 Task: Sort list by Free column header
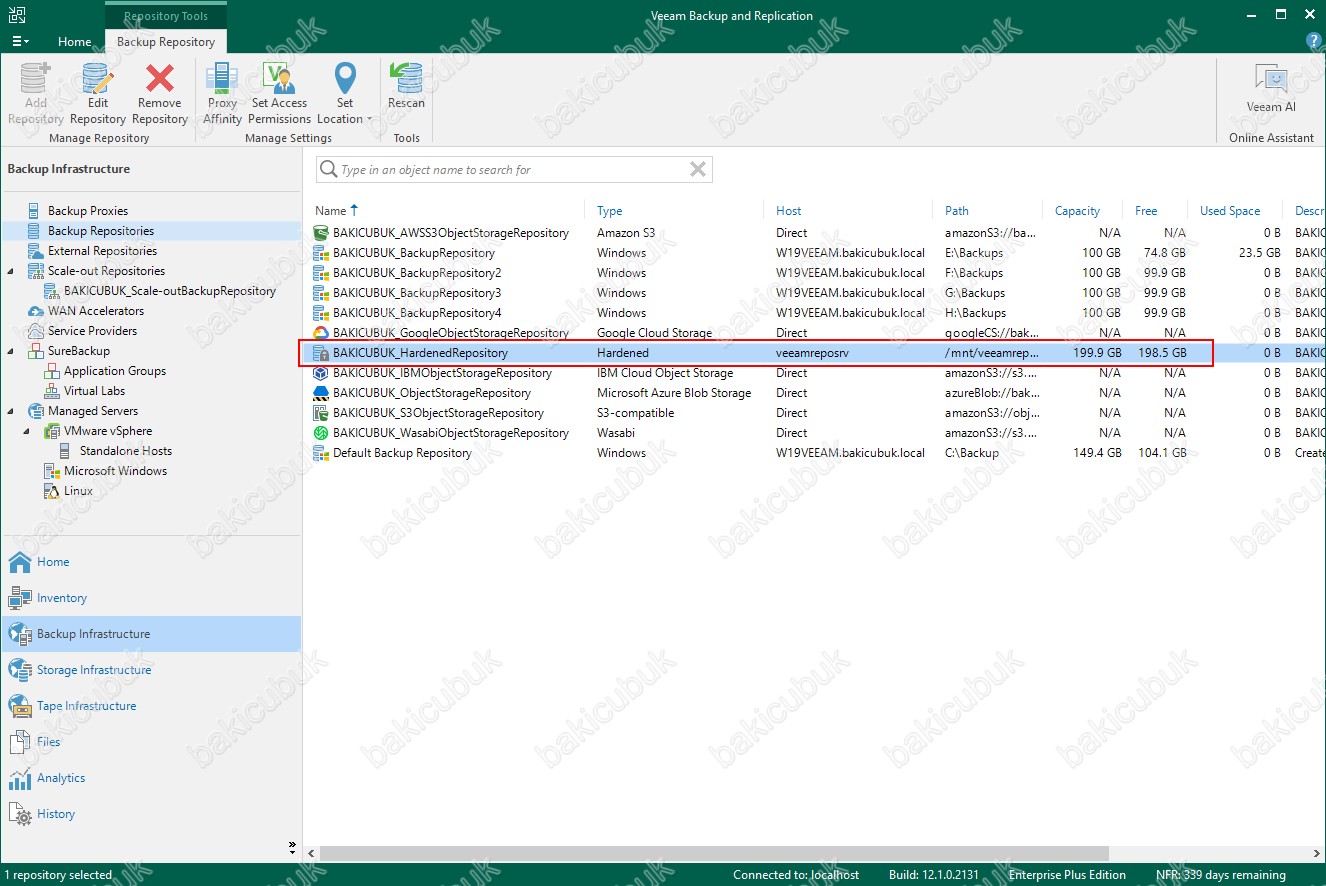click(x=1146, y=211)
